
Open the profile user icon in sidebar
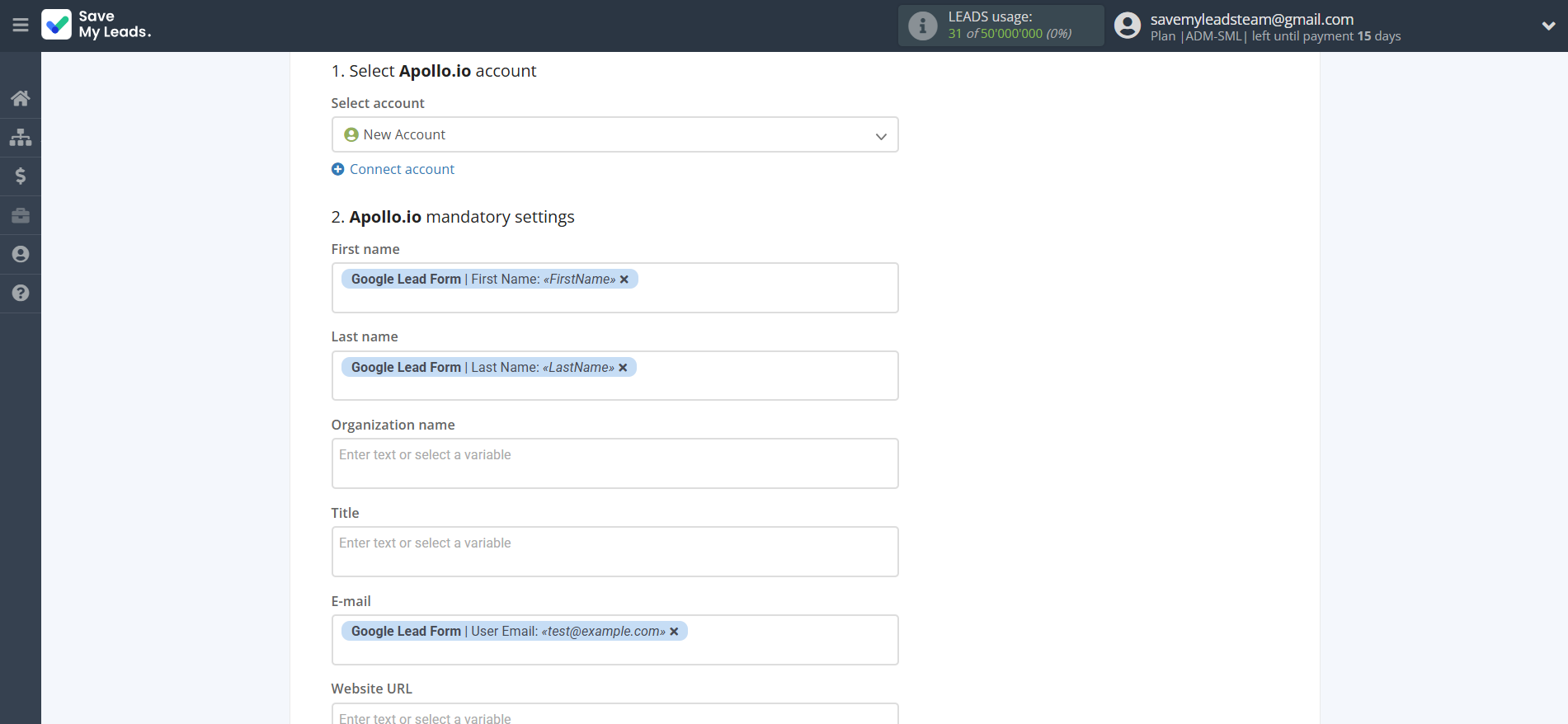21,254
